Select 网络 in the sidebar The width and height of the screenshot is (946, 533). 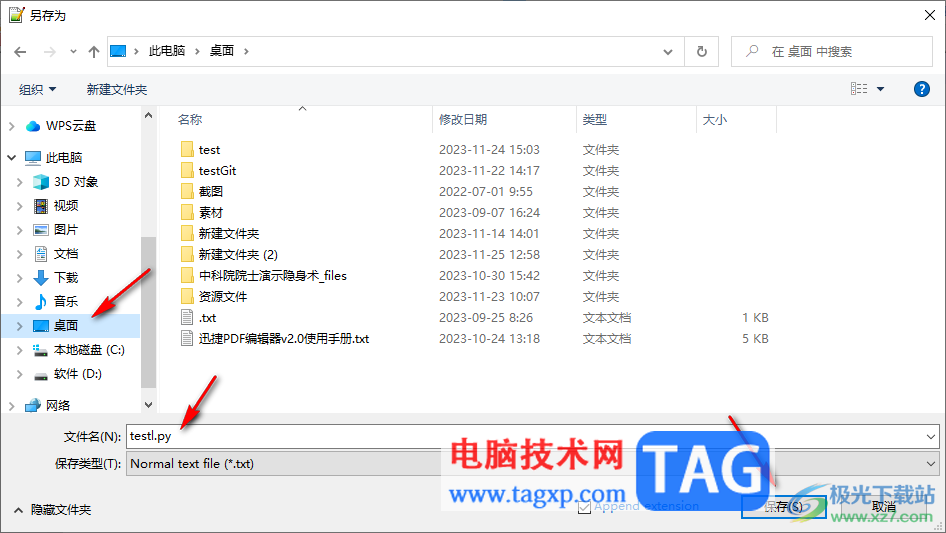58,406
